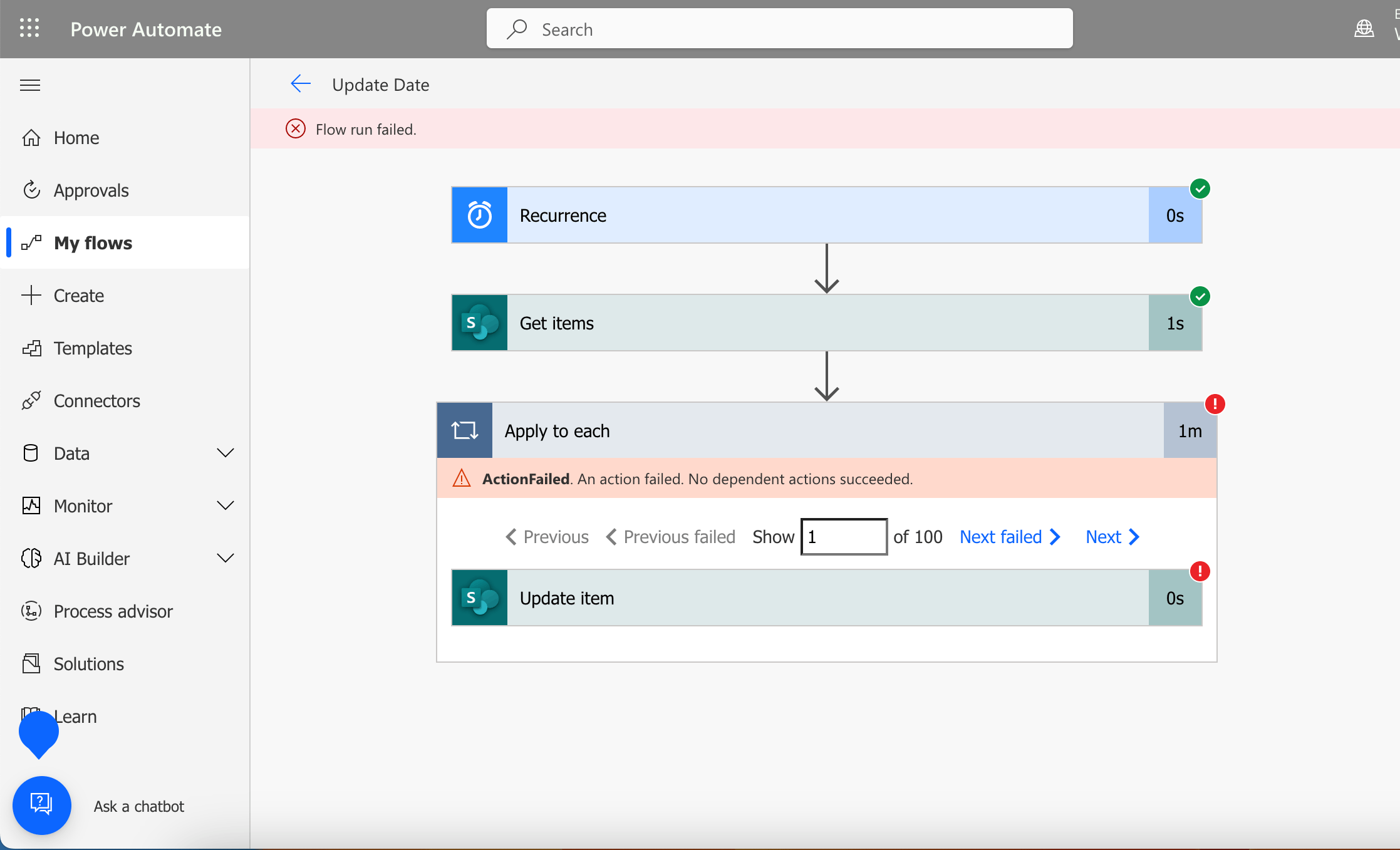Click the back arrow beside Update Date
This screenshot has height=850, width=1400.
(301, 84)
